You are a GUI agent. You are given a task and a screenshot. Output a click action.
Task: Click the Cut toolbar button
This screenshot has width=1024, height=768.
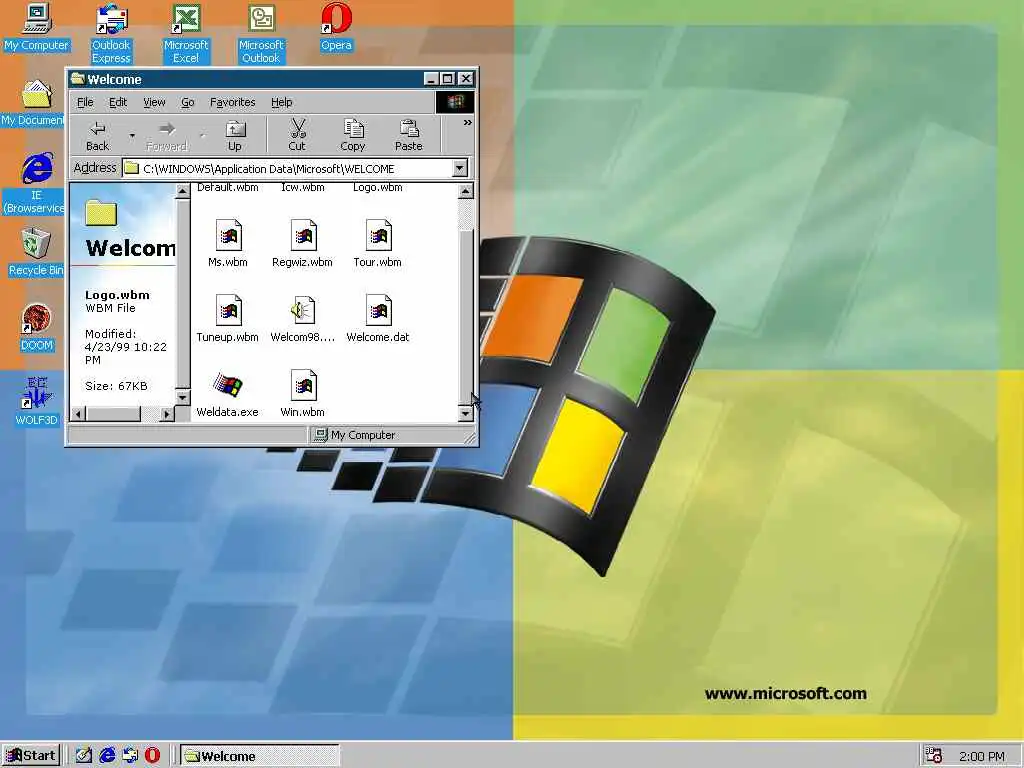tap(297, 136)
